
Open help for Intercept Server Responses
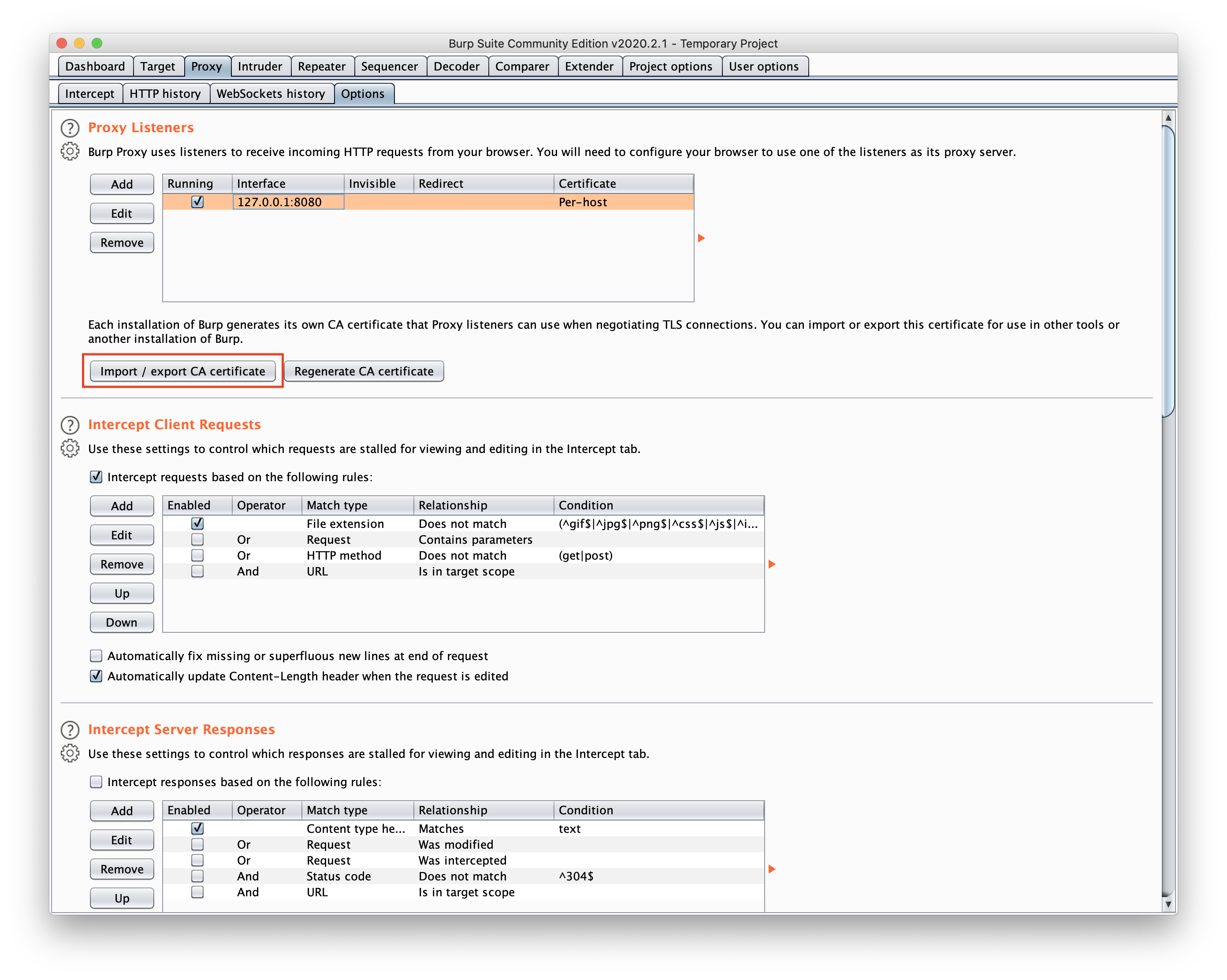click(70, 730)
